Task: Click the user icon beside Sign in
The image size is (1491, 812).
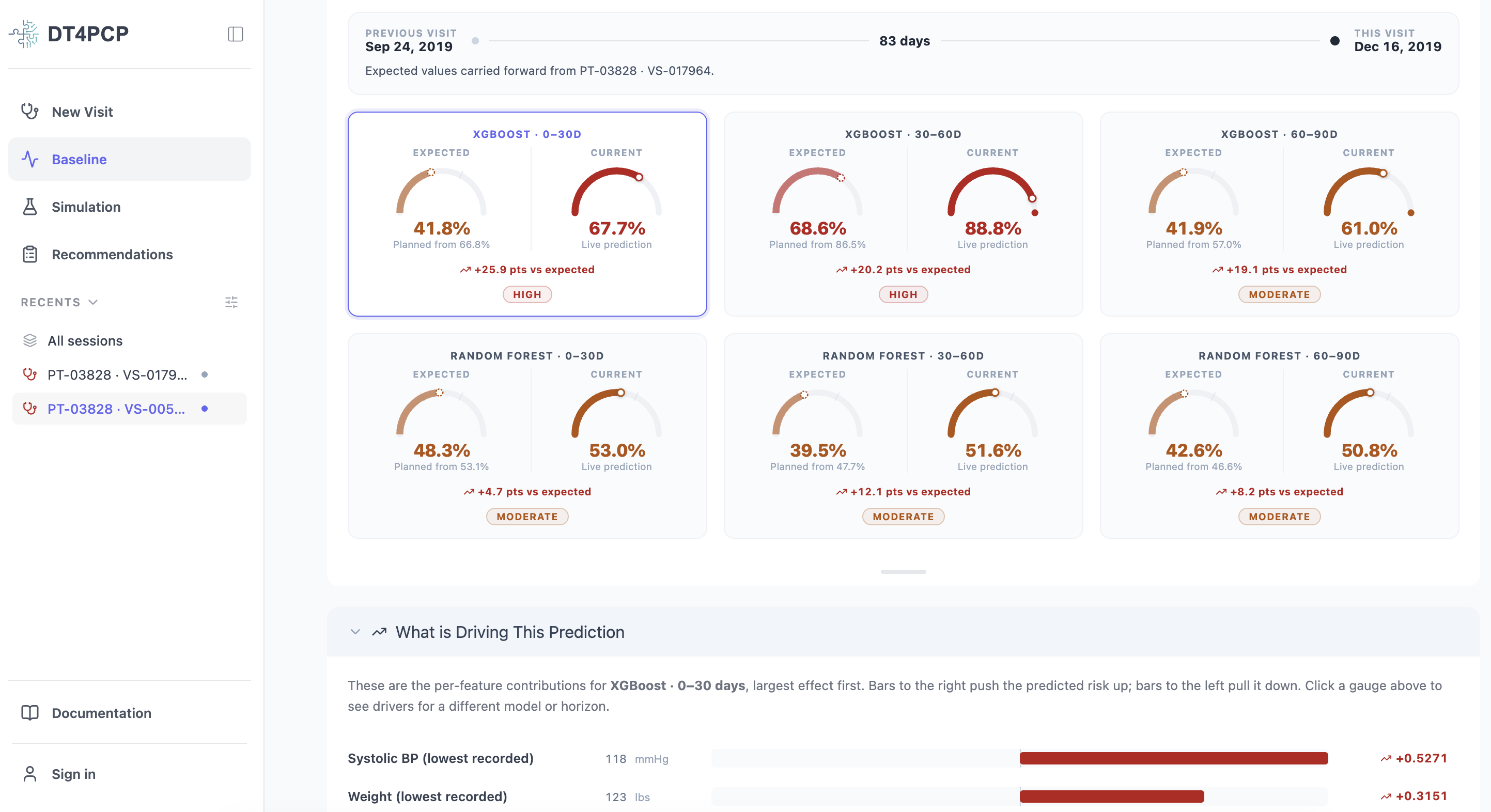Action: [30, 774]
